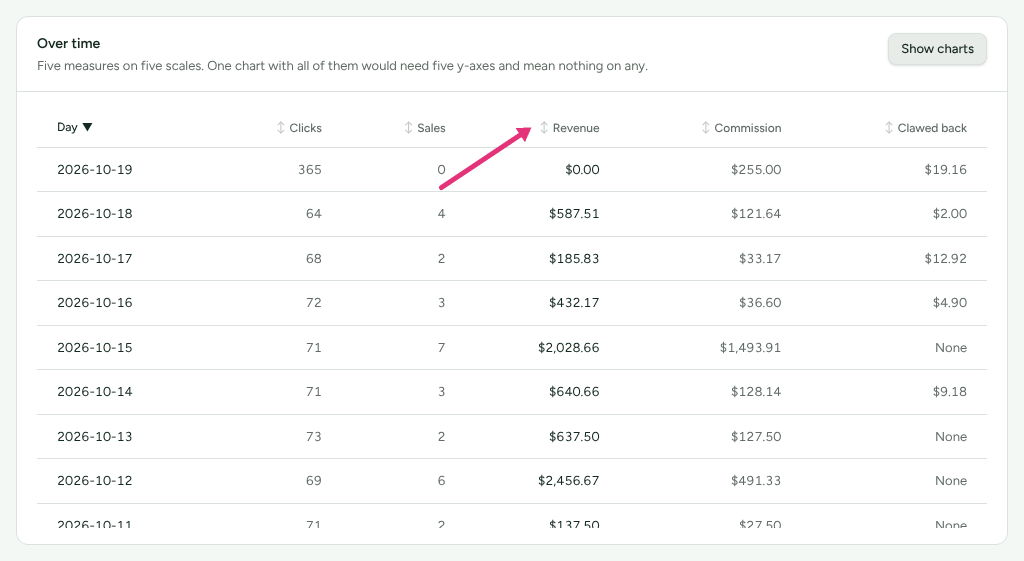1024x561 pixels.
Task: Click the Day descending sort arrow
Action: click(88, 127)
